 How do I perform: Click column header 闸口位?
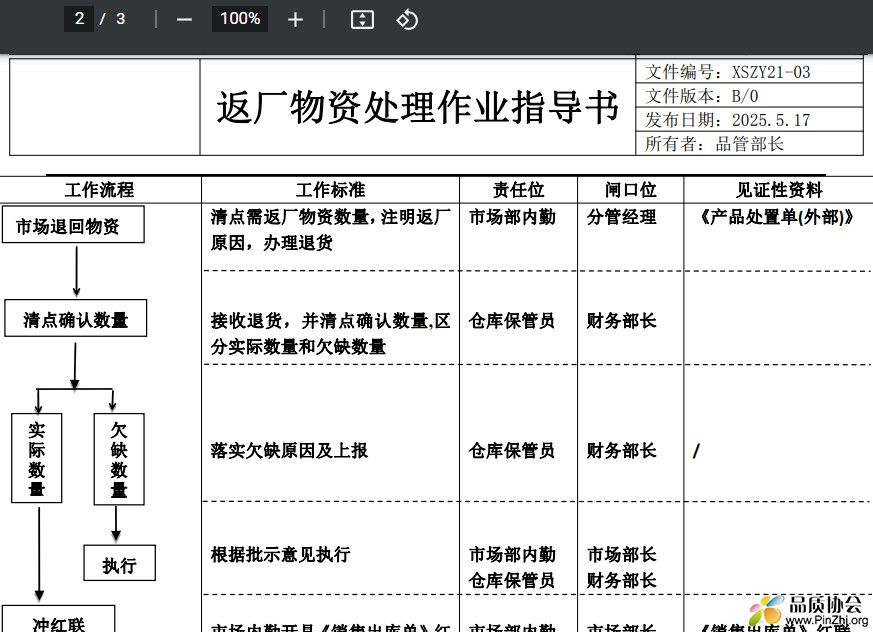tap(631, 190)
